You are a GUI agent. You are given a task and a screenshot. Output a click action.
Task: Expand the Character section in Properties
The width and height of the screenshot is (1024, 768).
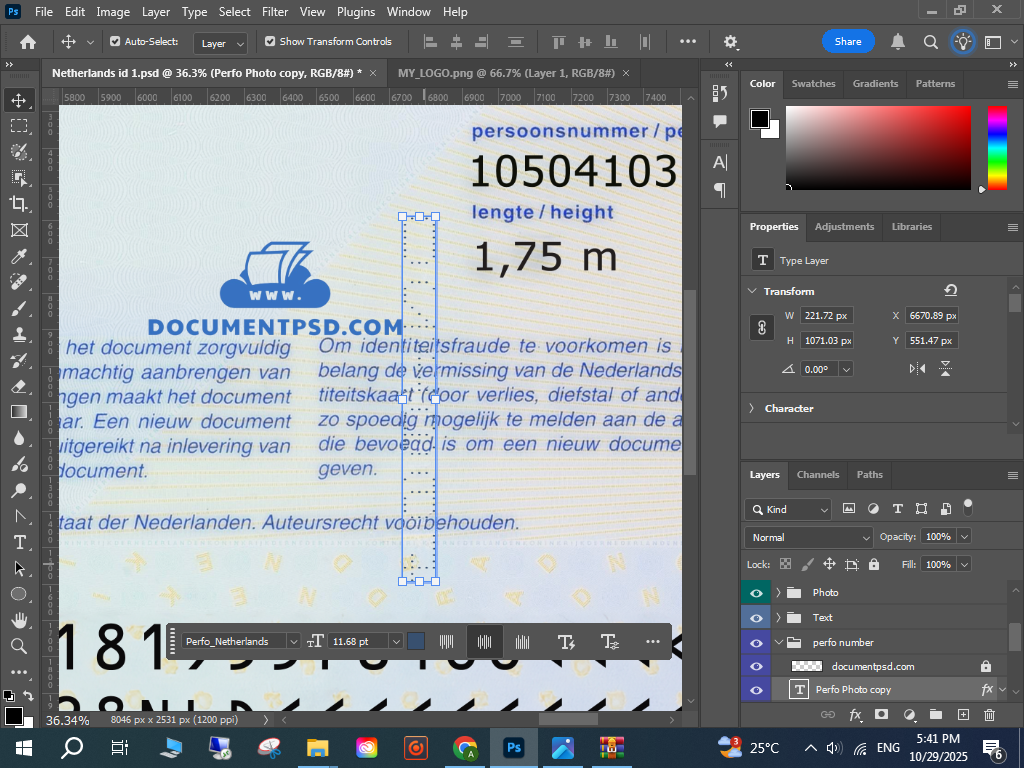pyautogui.click(x=751, y=408)
